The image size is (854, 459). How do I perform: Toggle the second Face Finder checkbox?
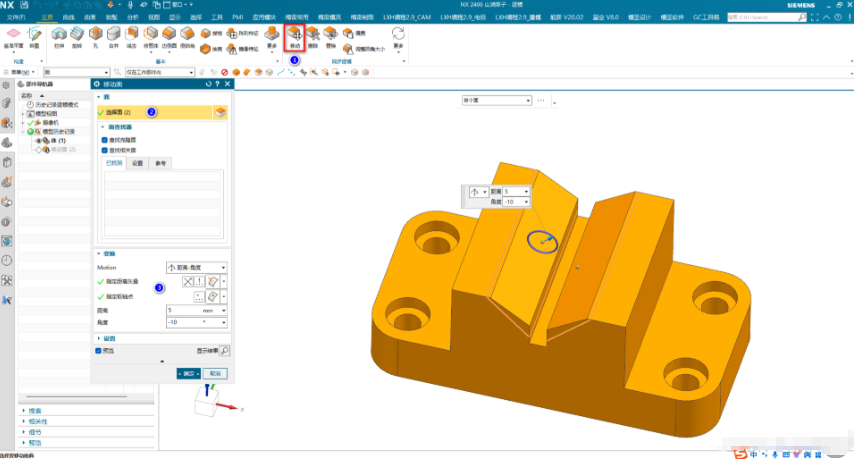point(105,150)
